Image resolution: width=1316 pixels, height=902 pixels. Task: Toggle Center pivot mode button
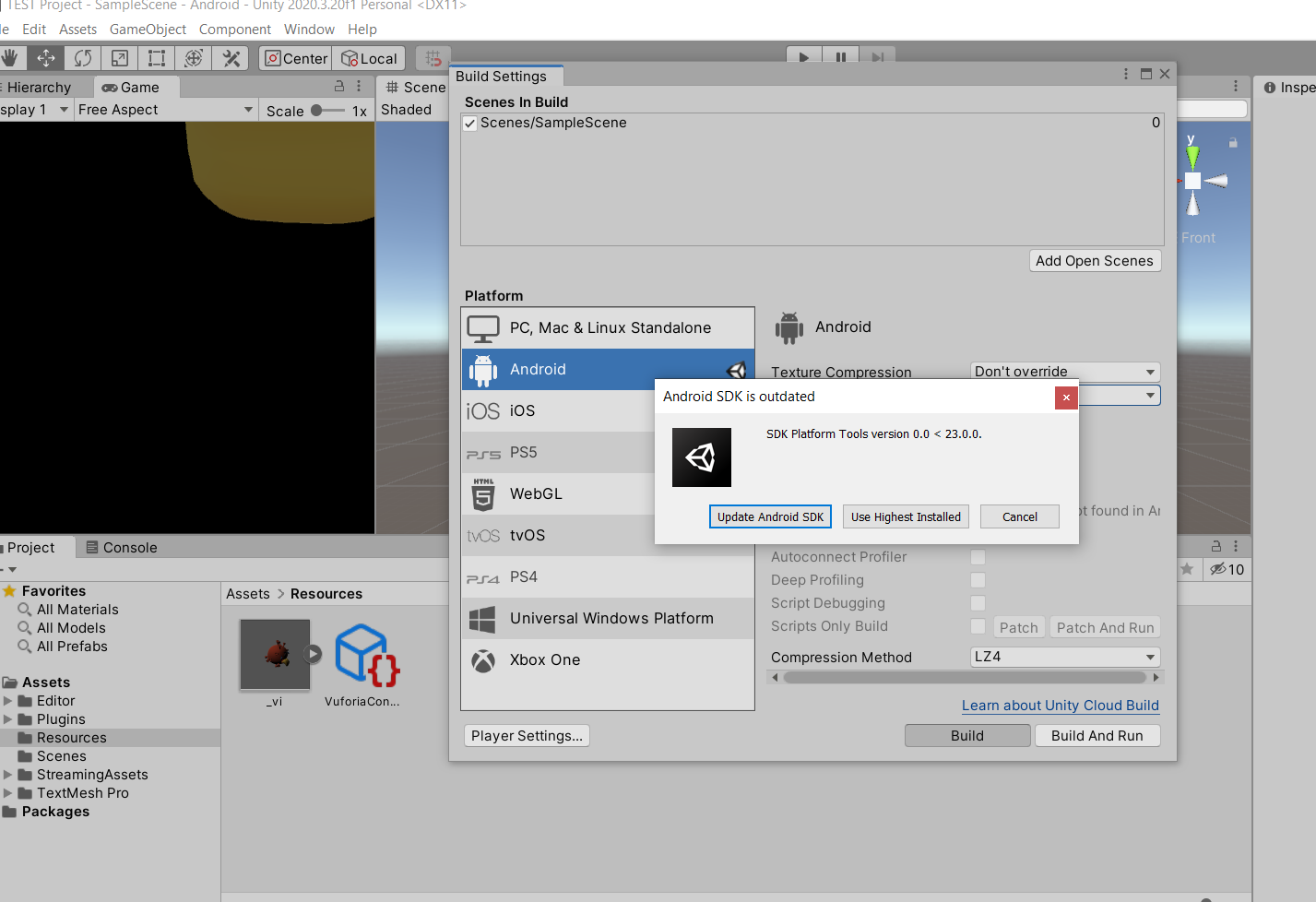pos(295,58)
